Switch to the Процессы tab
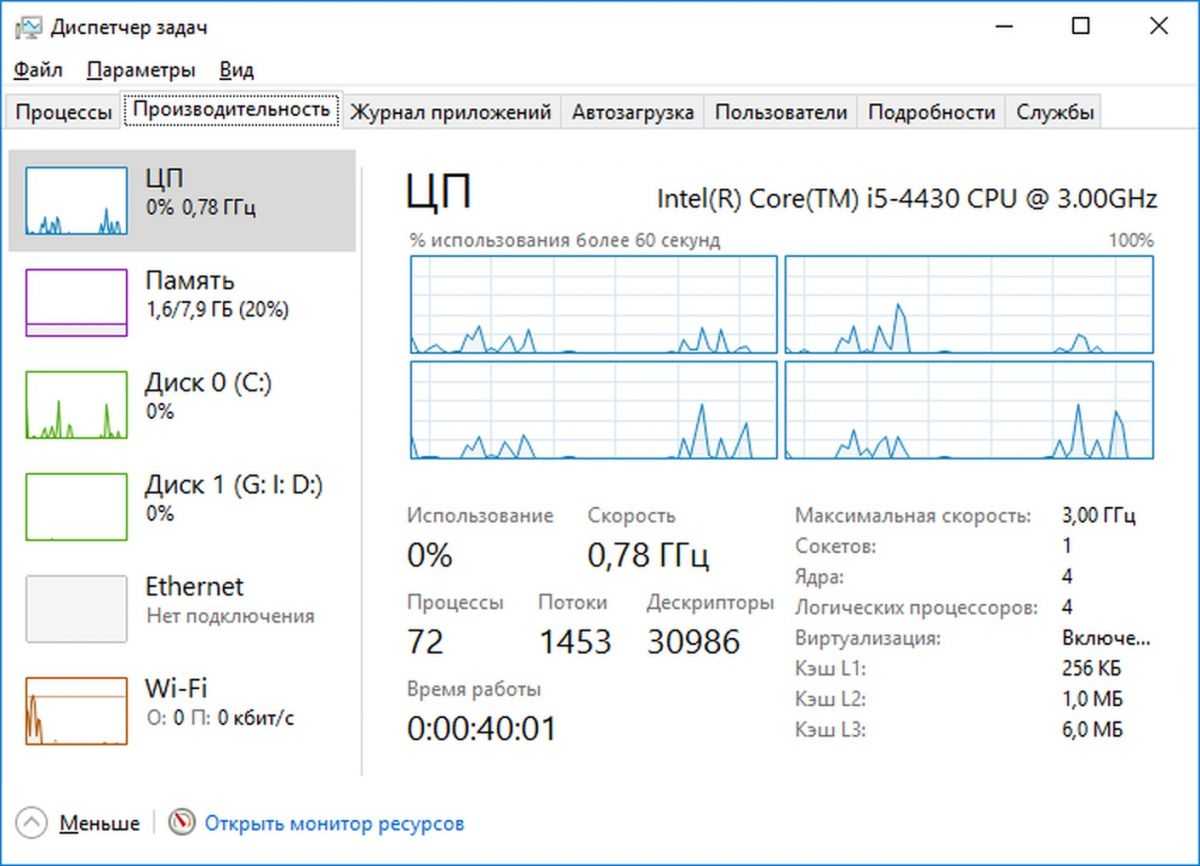Screen dimensions: 1200x866 [63, 112]
